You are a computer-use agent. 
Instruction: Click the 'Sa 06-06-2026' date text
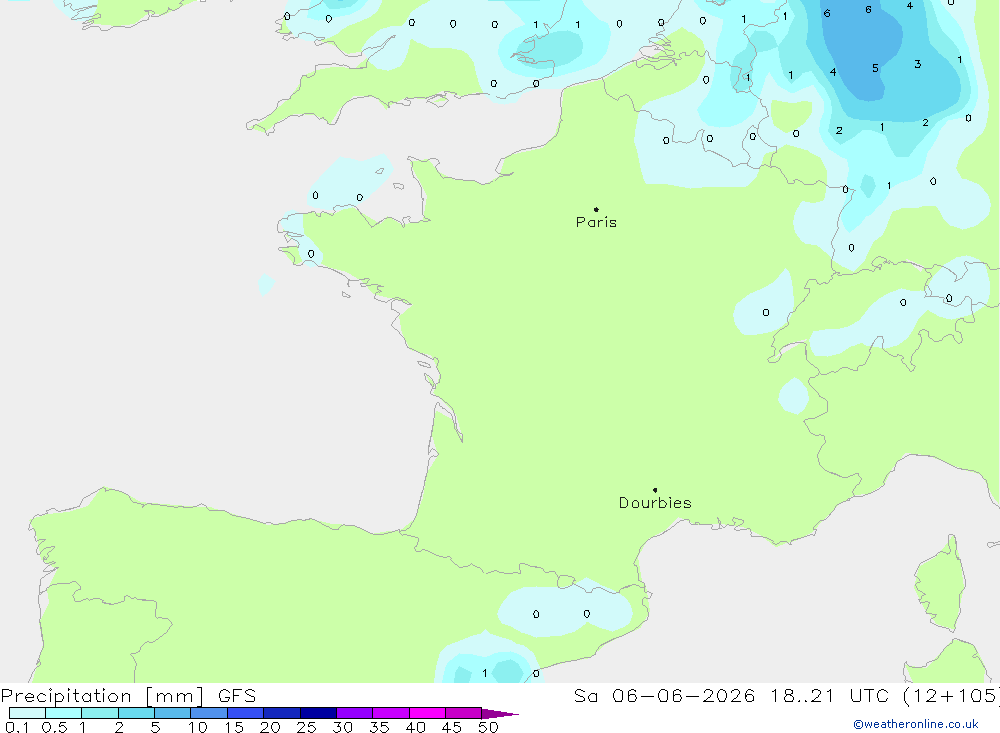click(664, 696)
